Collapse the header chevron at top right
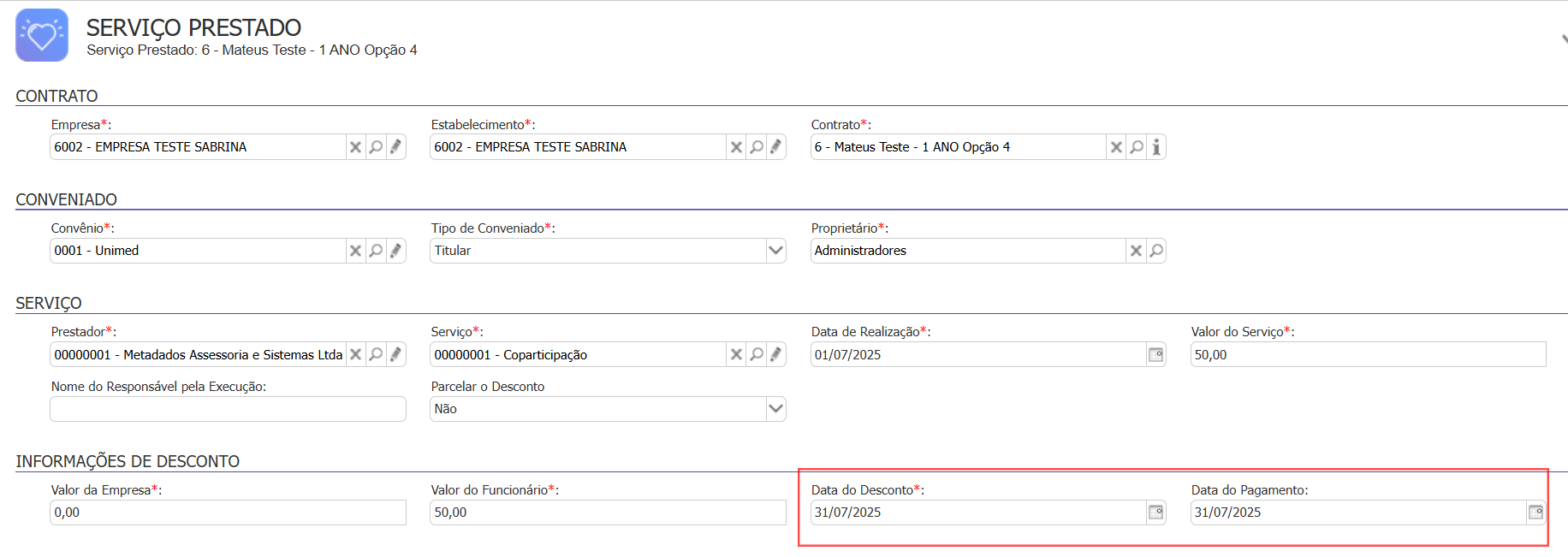1568x557 pixels. click(1563, 39)
